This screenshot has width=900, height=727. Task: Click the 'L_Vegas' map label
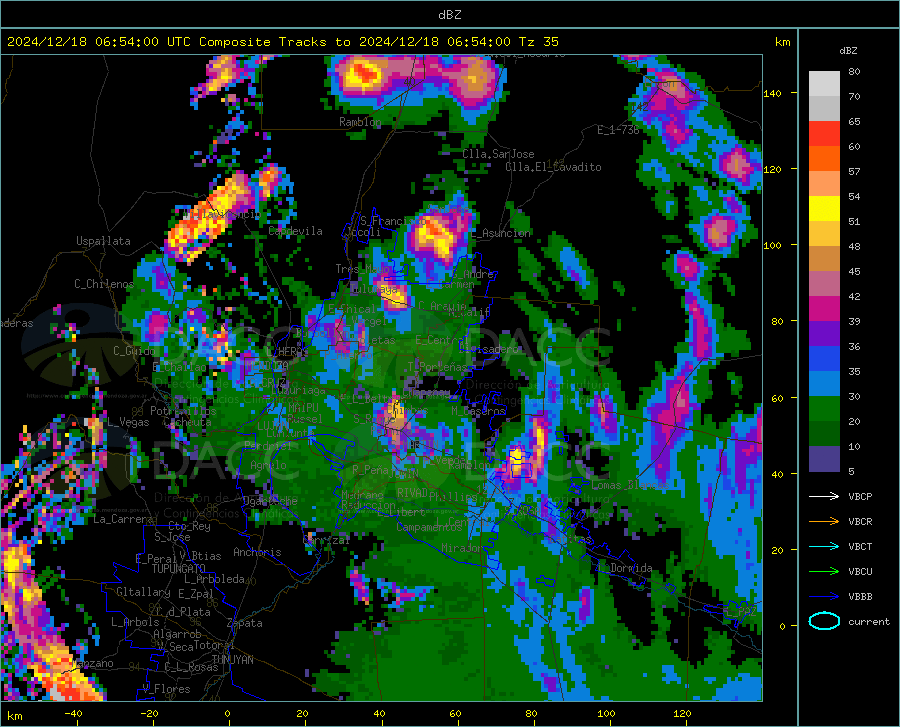[128, 422]
